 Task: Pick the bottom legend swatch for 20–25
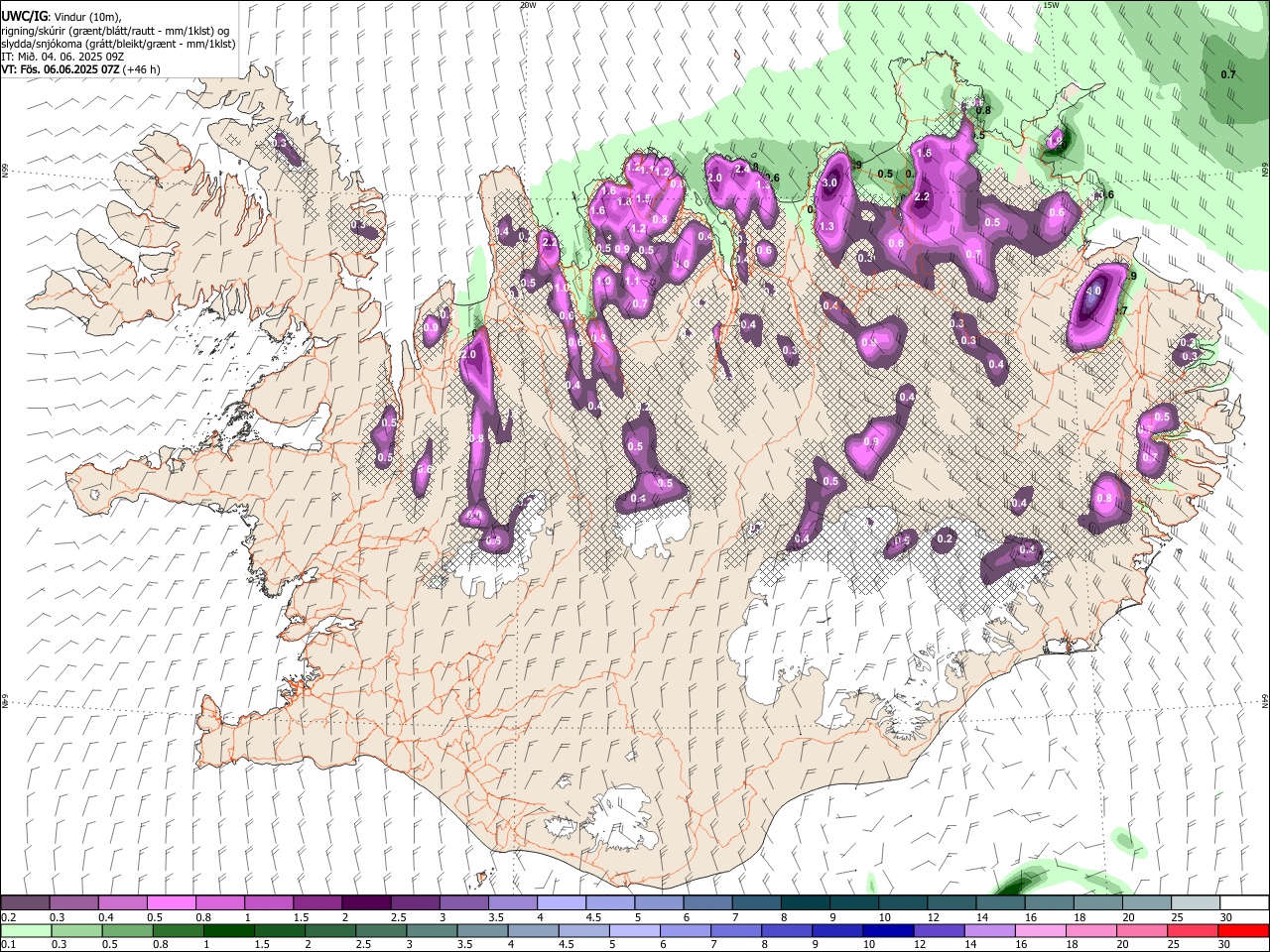coord(1141,930)
